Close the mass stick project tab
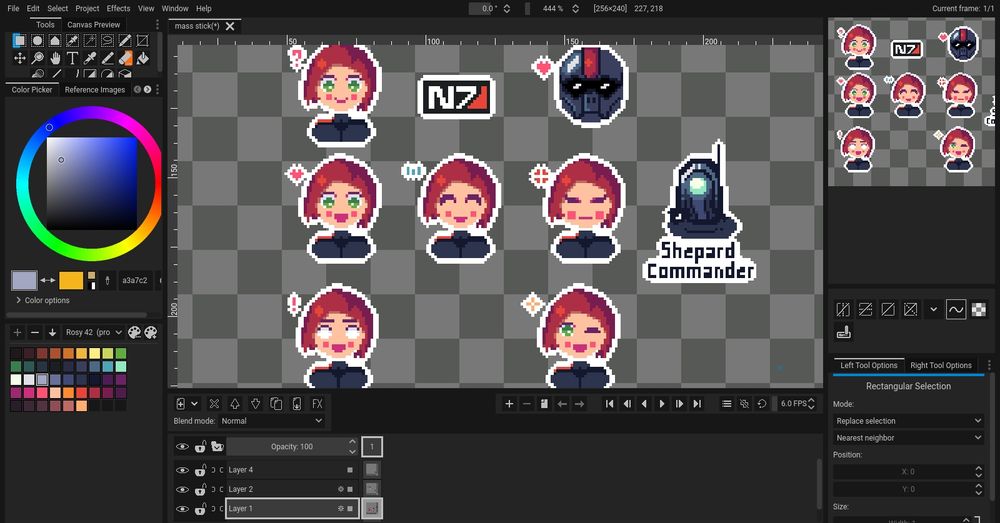 (x=230, y=26)
